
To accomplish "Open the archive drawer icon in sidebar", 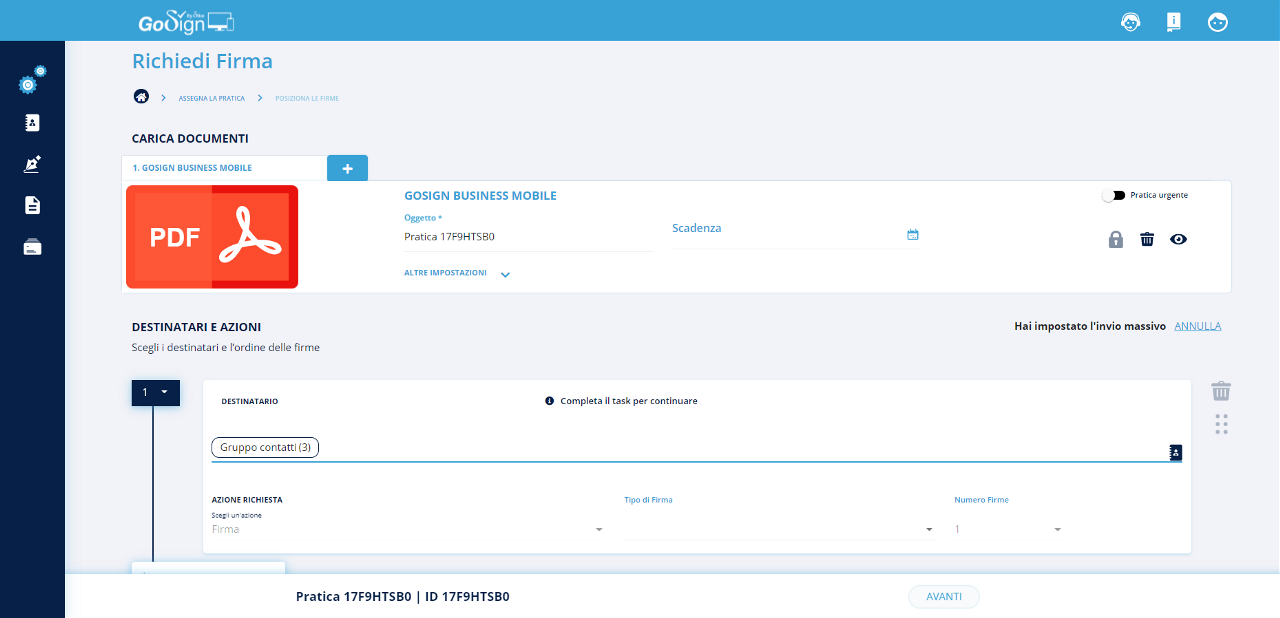I will tap(32, 247).
